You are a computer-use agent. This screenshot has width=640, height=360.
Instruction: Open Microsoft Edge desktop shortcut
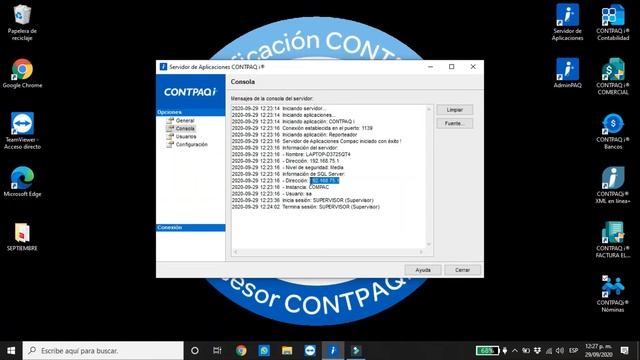[22, 182]
